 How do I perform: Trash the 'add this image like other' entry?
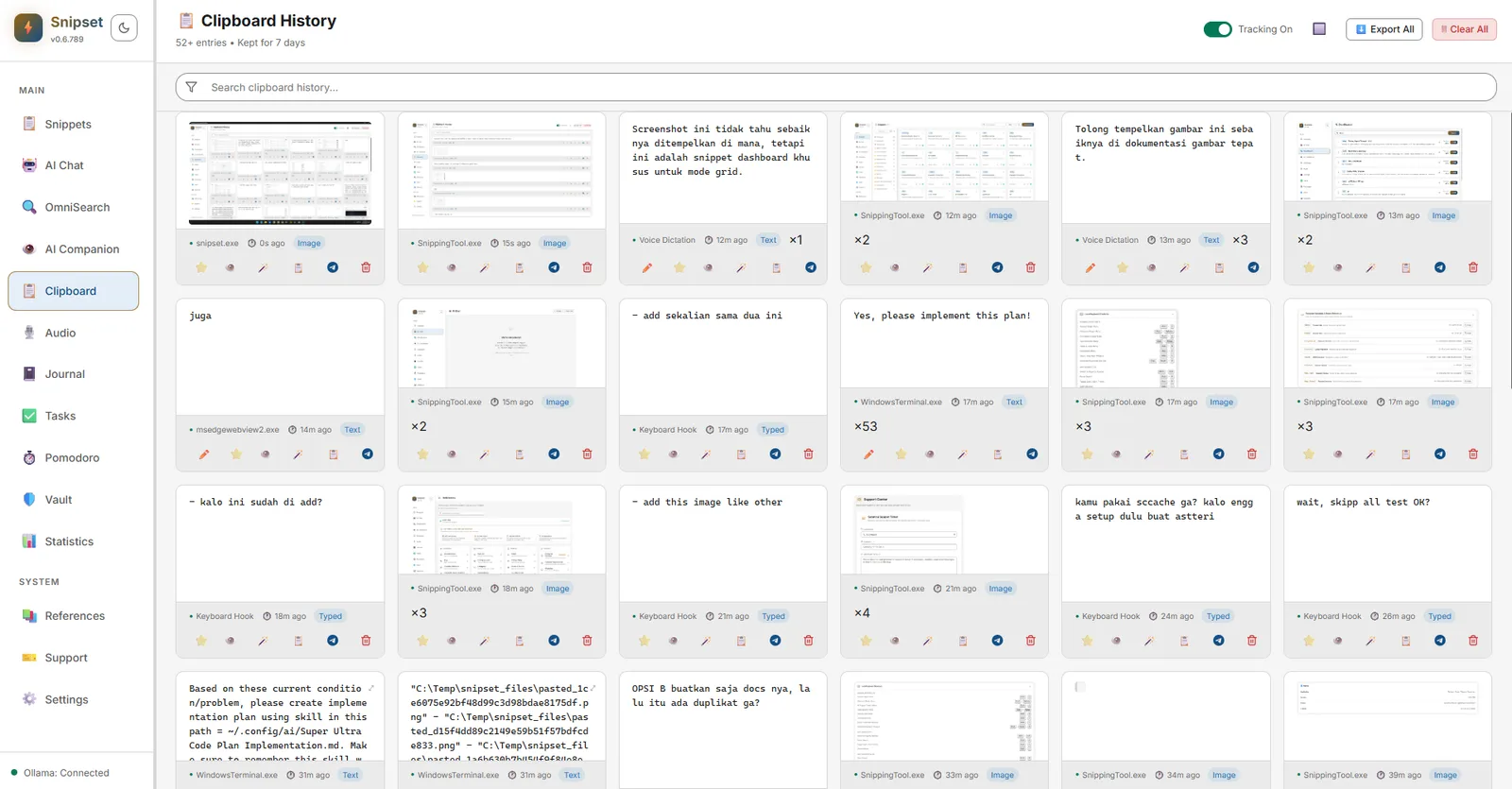pos(808,641)
